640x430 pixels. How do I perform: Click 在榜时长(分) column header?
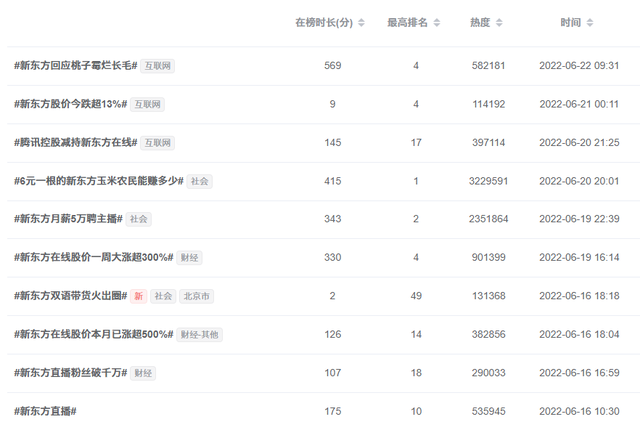coord(324,23)
